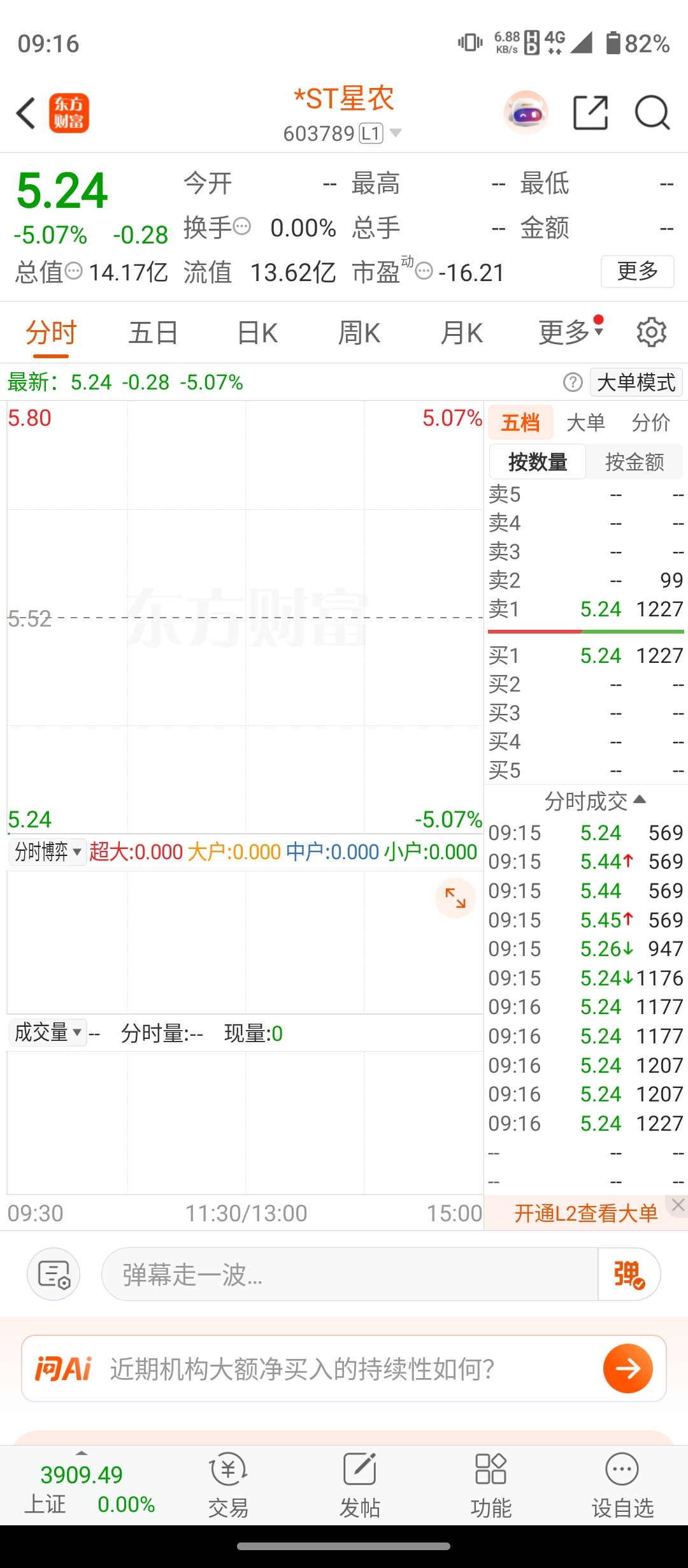Select 按数量 display toggle
688x1568 pixels.
tap(538, 461)
